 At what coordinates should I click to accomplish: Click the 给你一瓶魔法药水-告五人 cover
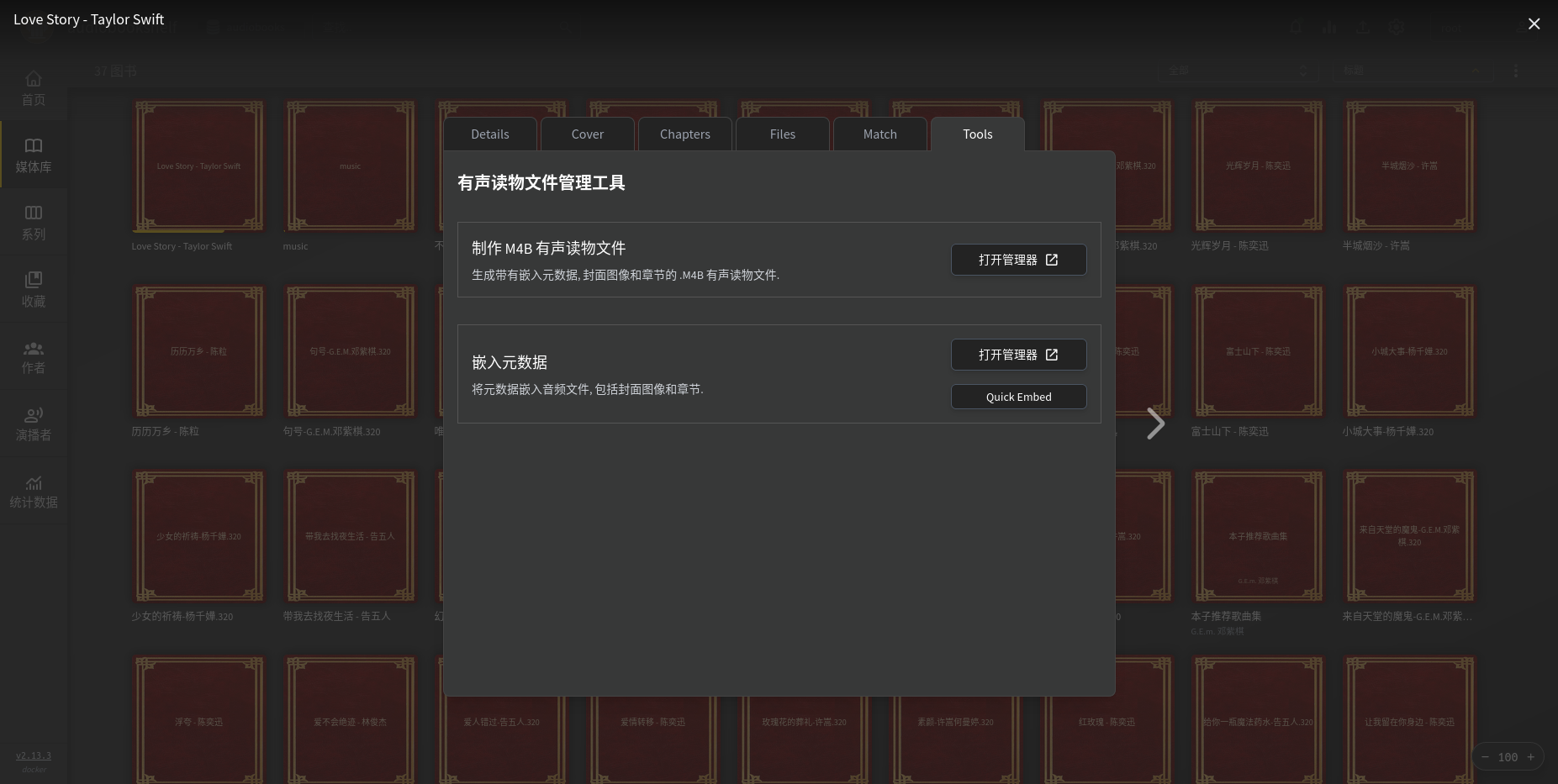1258,720
